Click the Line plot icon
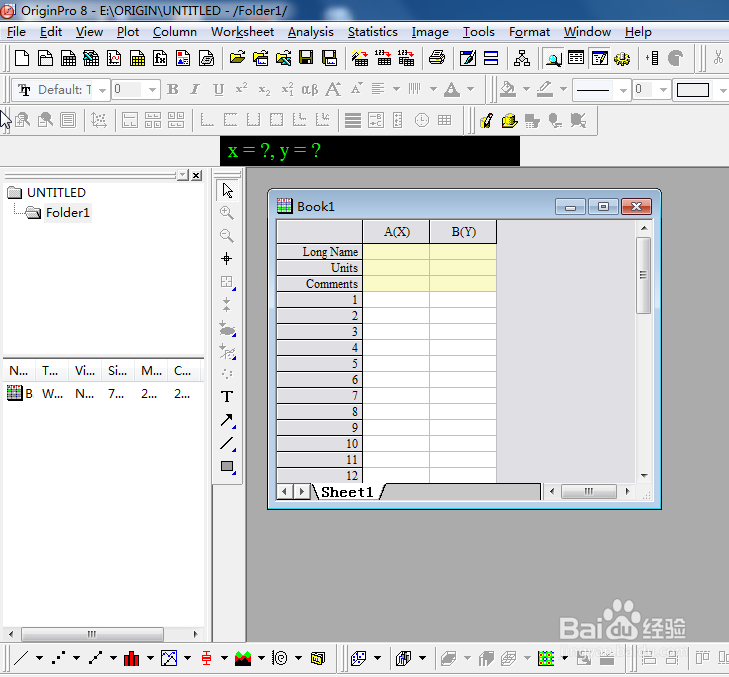The height and width of the screenshot is (677, 729). (21, 658)
